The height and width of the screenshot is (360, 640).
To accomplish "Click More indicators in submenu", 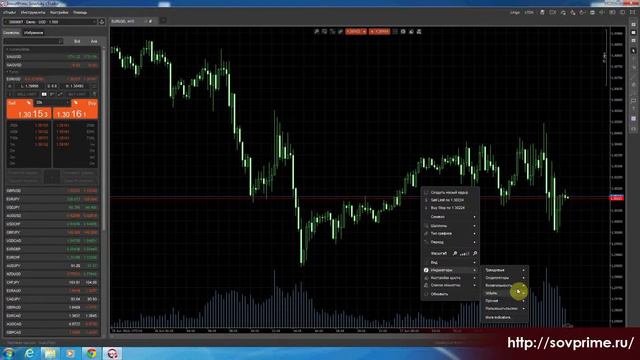I will point(505,317).
